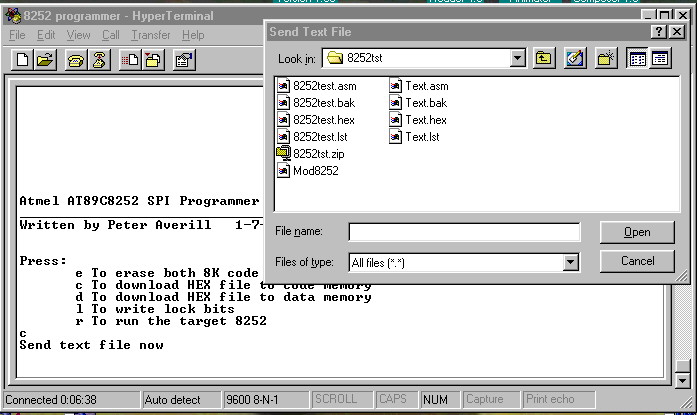Select the file name Mod8252
This screenshot has width=697, height=415.
pos(316,171)
